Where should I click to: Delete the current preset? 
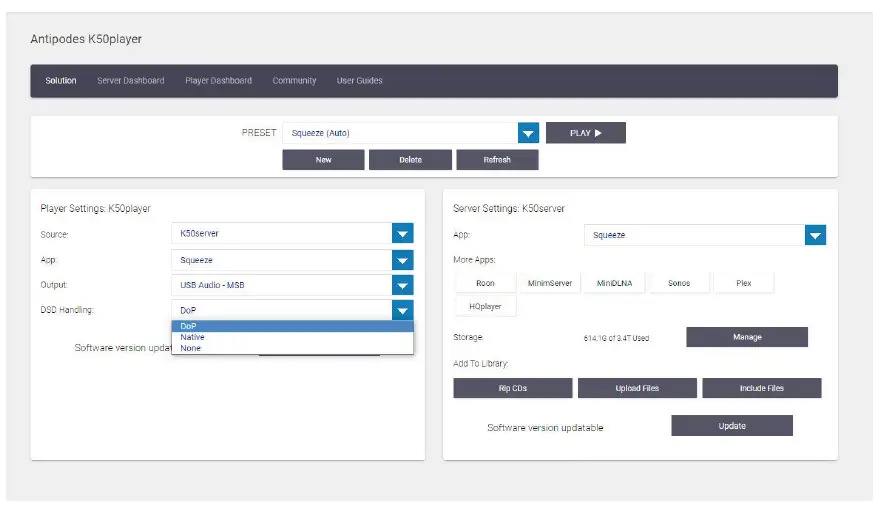point(410,160)
